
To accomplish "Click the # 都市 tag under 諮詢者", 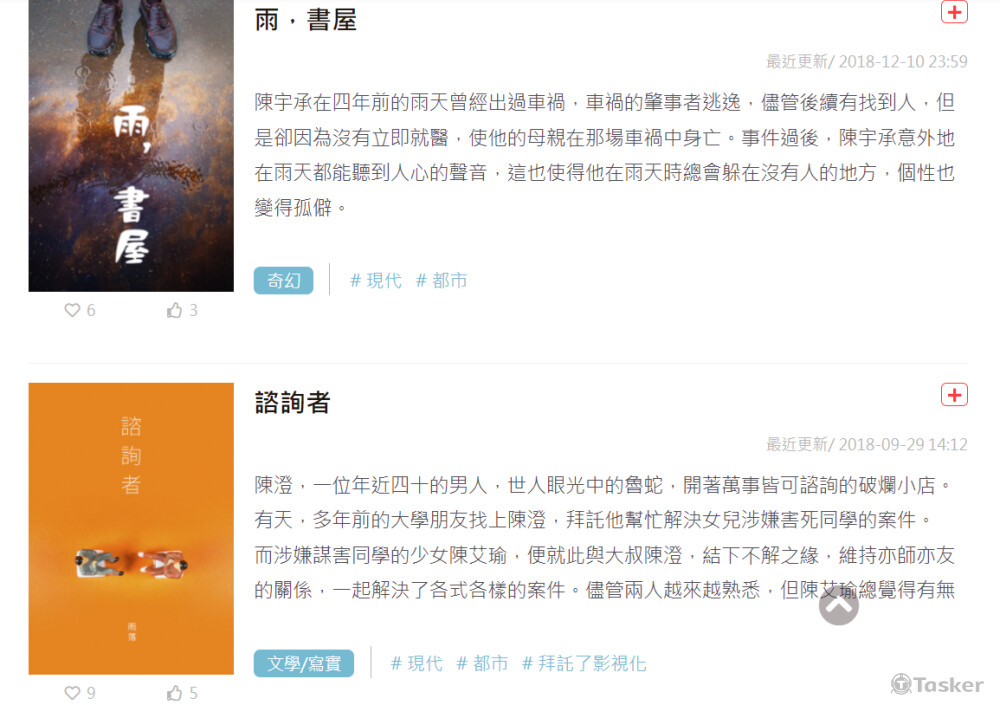I will pyautogui.click(x=482, y=664).
